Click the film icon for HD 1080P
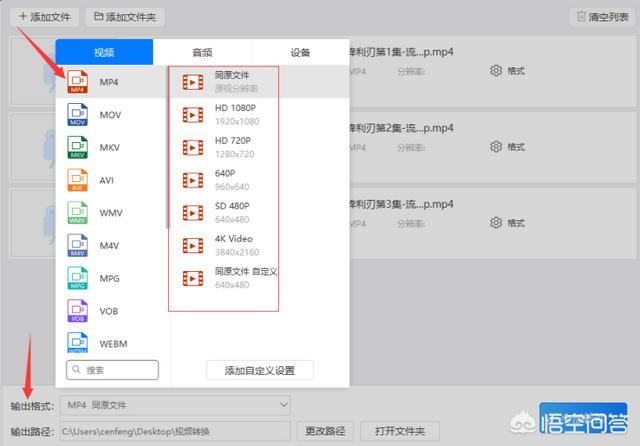 tap(193, 115)
